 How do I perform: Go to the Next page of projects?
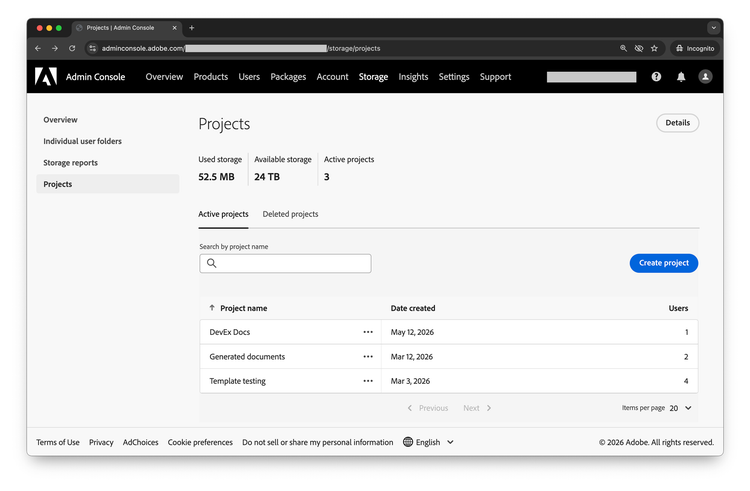click(477, 408)
